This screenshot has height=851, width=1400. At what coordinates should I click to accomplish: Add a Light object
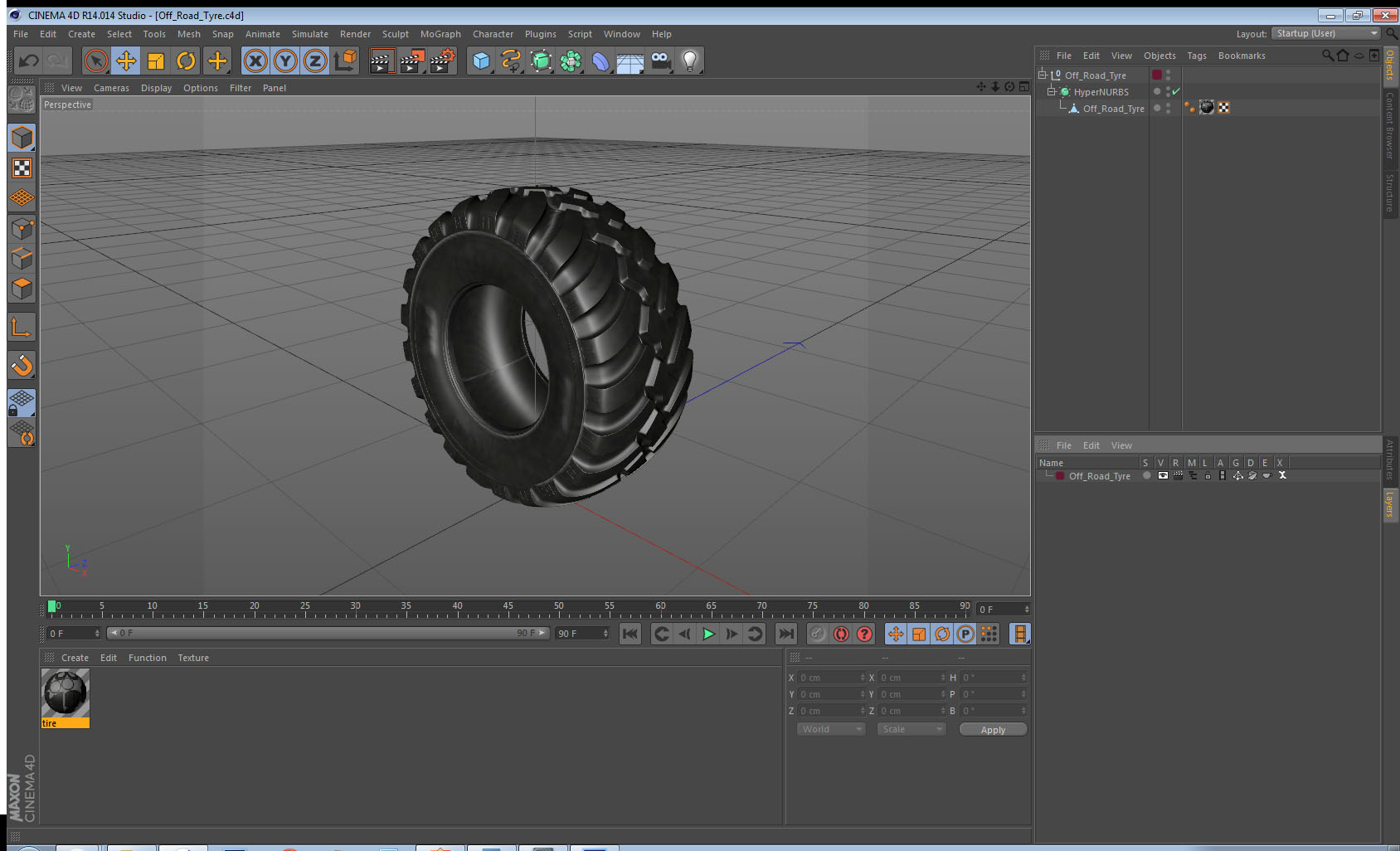[x=690, y=61]
